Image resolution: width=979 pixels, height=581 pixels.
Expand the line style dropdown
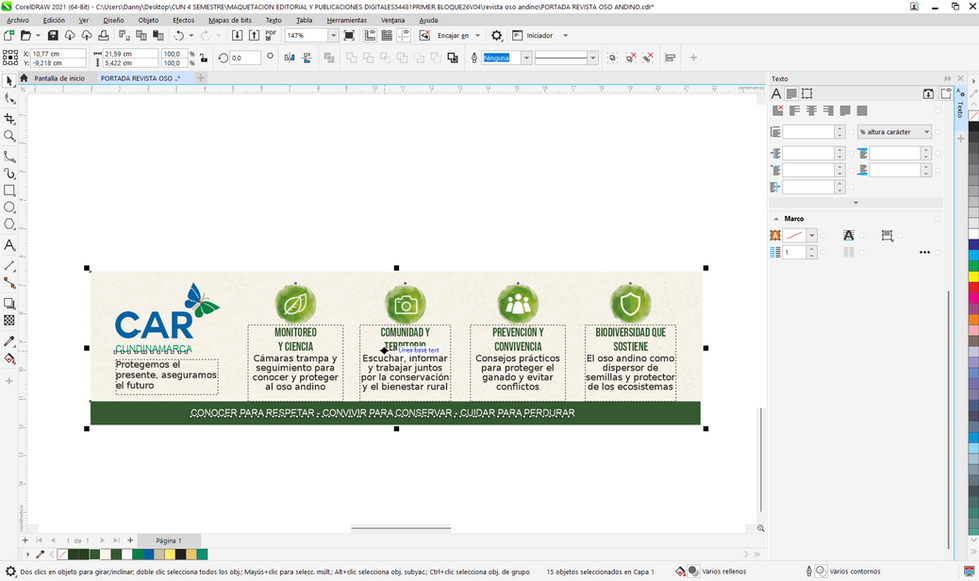click(593, 58)
